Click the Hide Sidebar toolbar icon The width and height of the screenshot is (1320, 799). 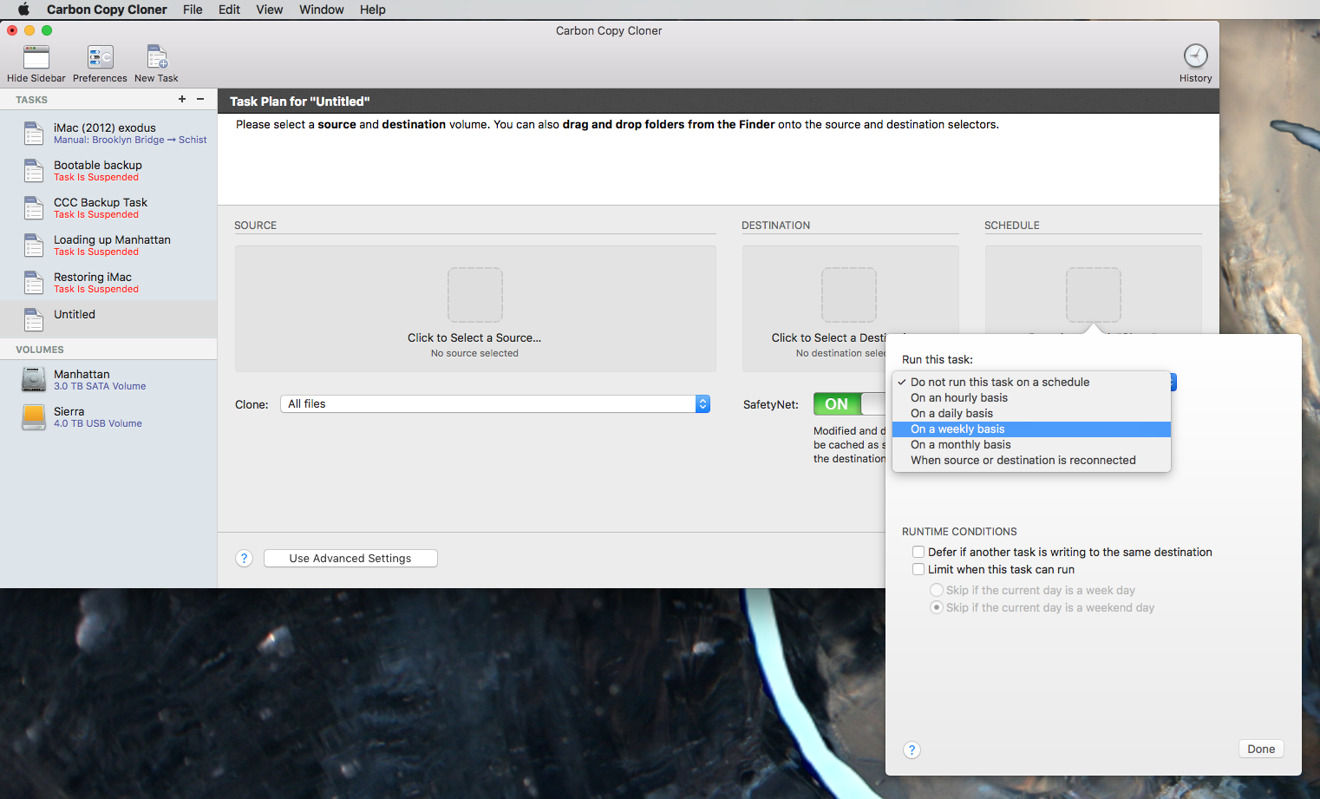click(36, 57)
